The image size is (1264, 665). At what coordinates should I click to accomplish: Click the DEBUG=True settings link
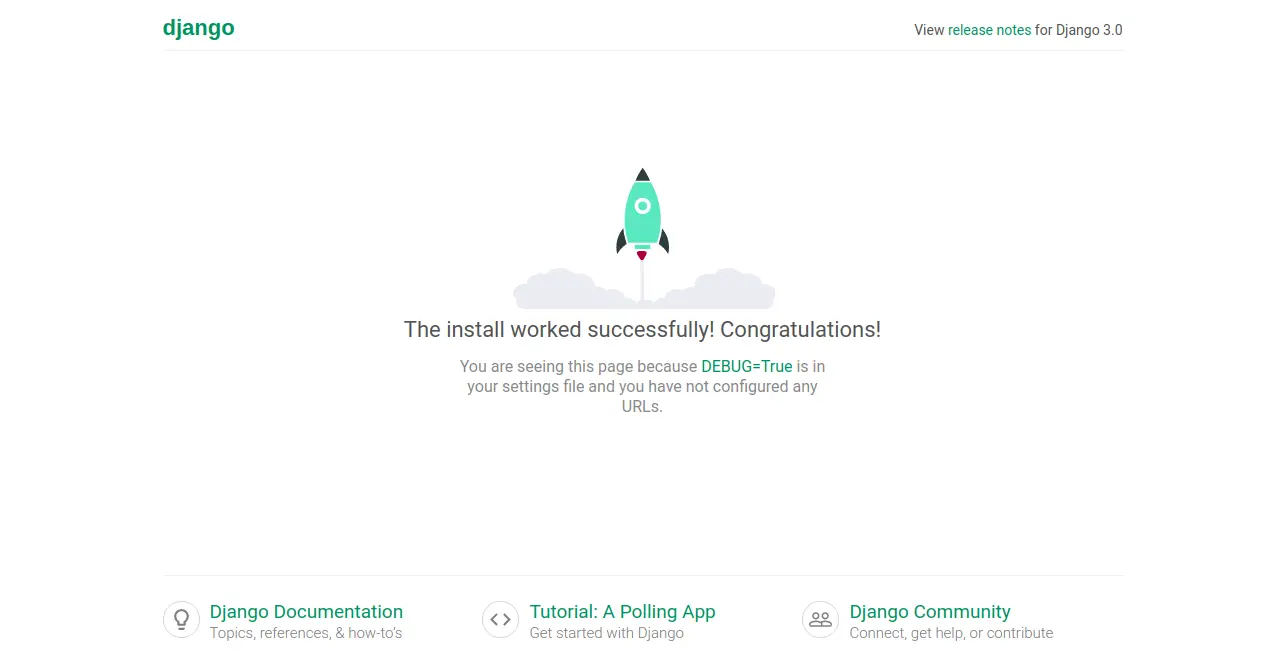pos(747,366)
